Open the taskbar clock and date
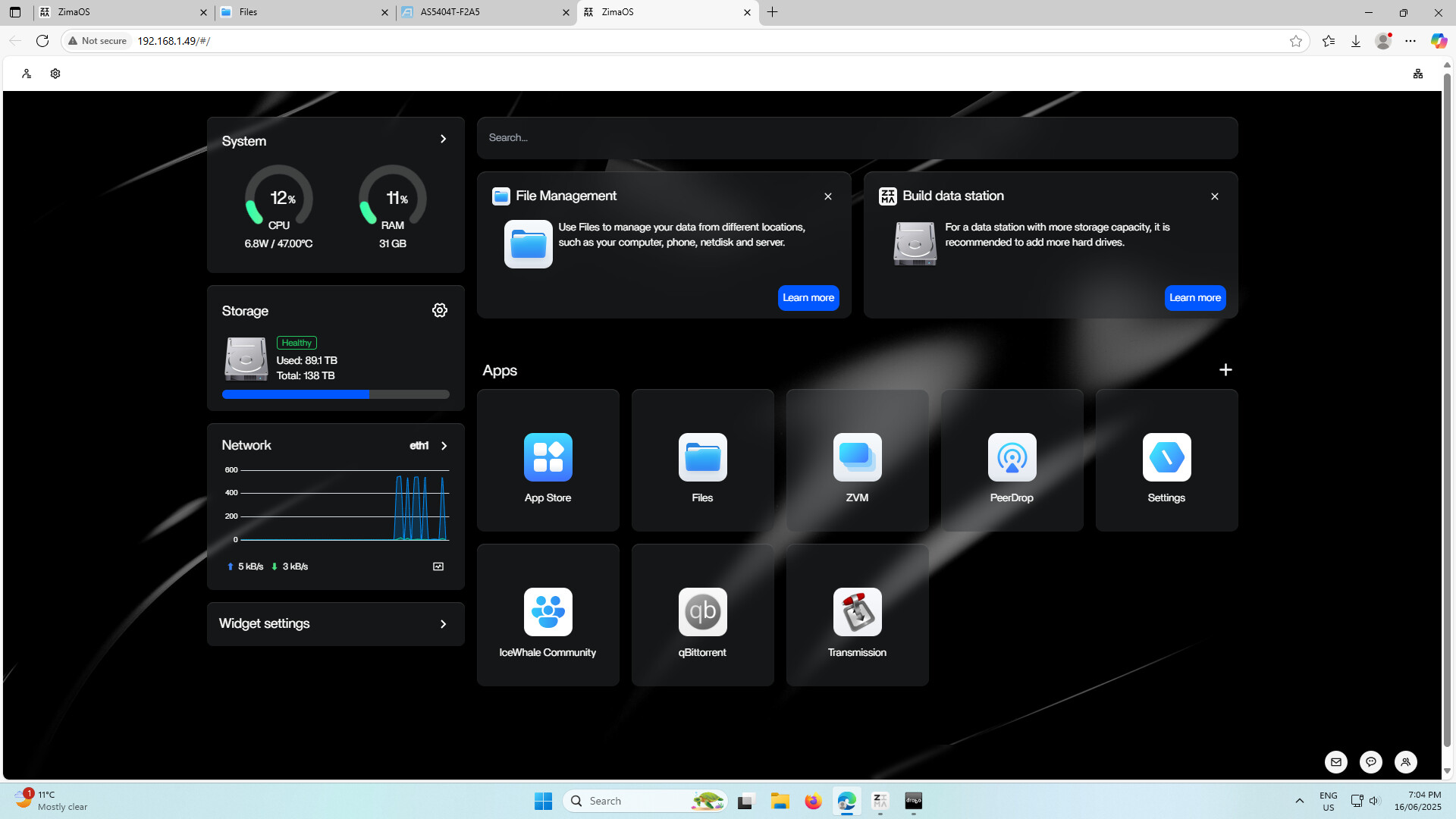The image size is (1456, 819). coord(1418,801)
